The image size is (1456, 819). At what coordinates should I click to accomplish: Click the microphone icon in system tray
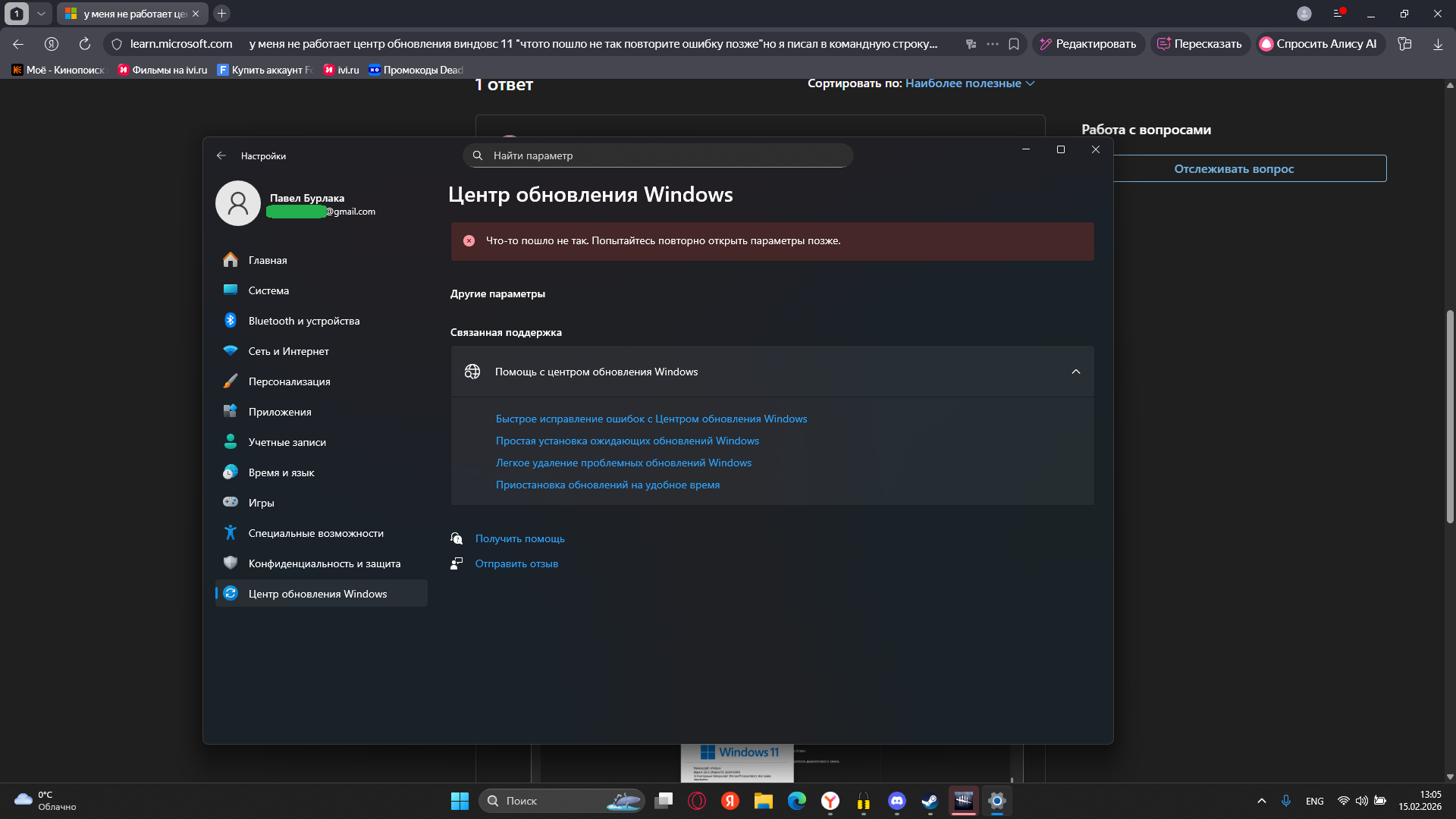point(1286,801)
